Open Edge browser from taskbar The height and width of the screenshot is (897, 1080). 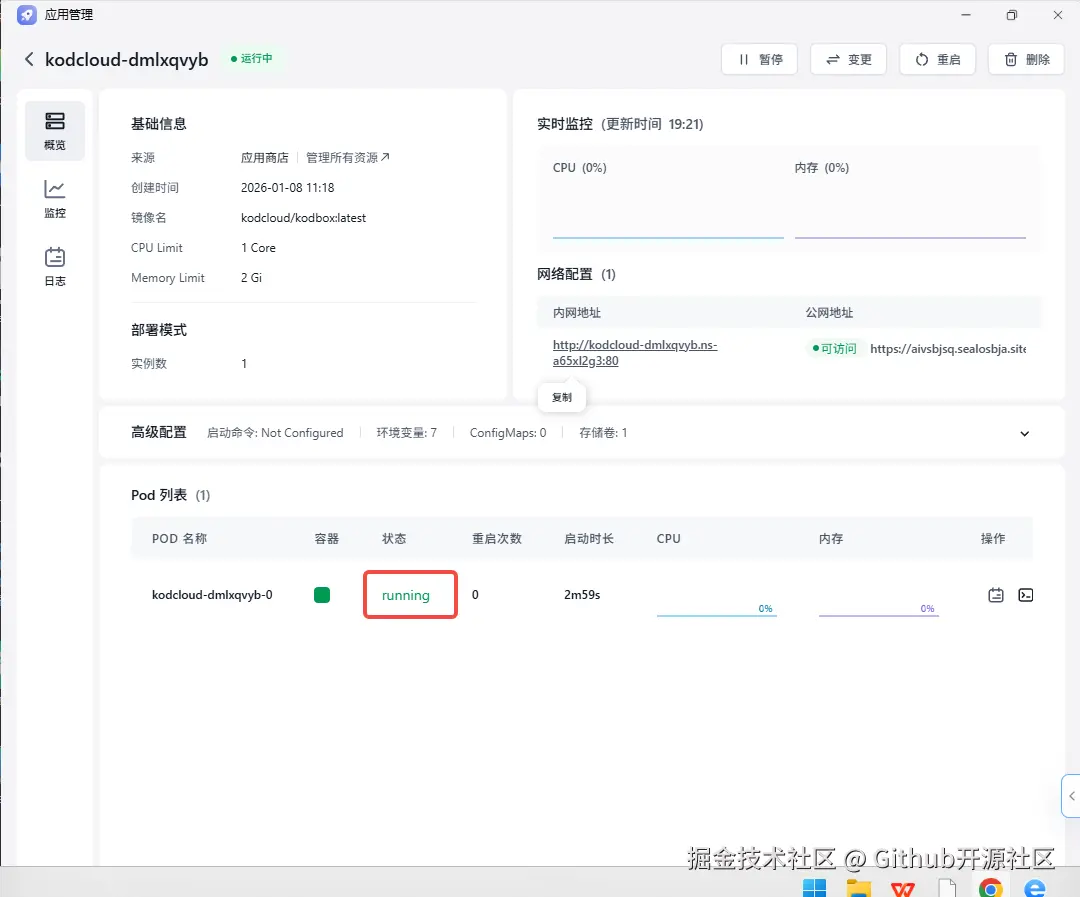1035,888
